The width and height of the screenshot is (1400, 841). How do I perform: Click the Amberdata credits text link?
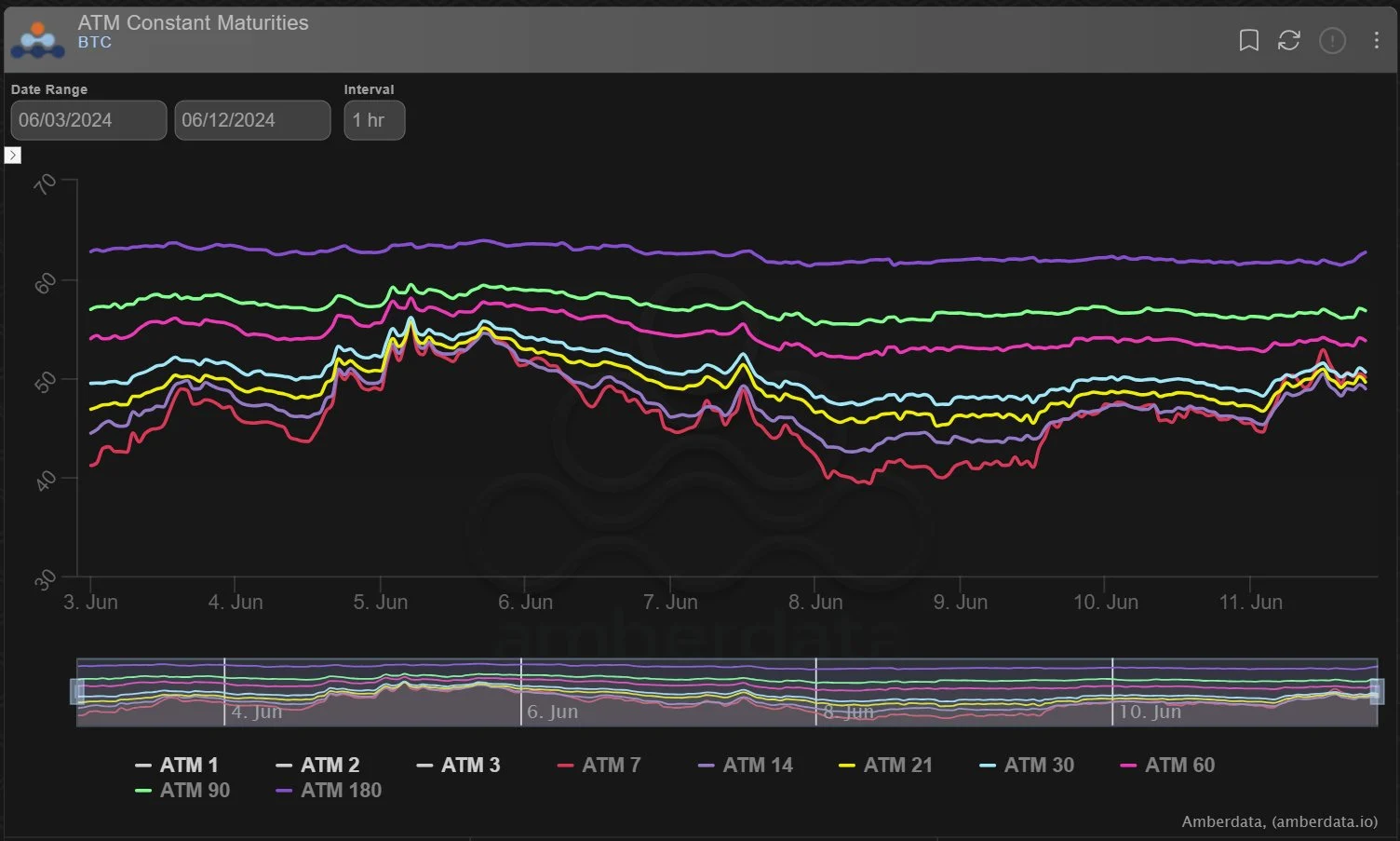click(1279, 821)
